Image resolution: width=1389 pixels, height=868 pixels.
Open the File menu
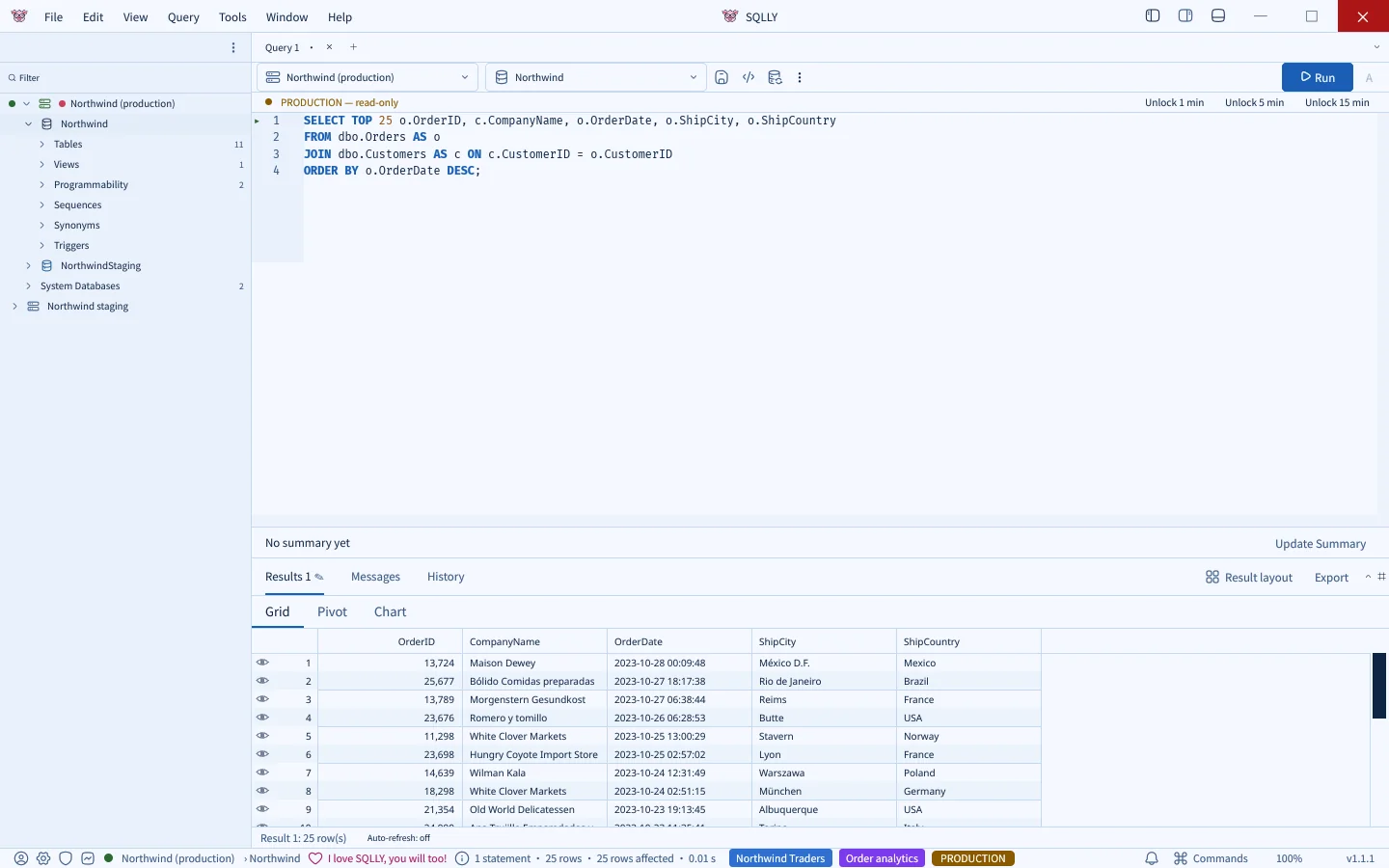point(54,16)
